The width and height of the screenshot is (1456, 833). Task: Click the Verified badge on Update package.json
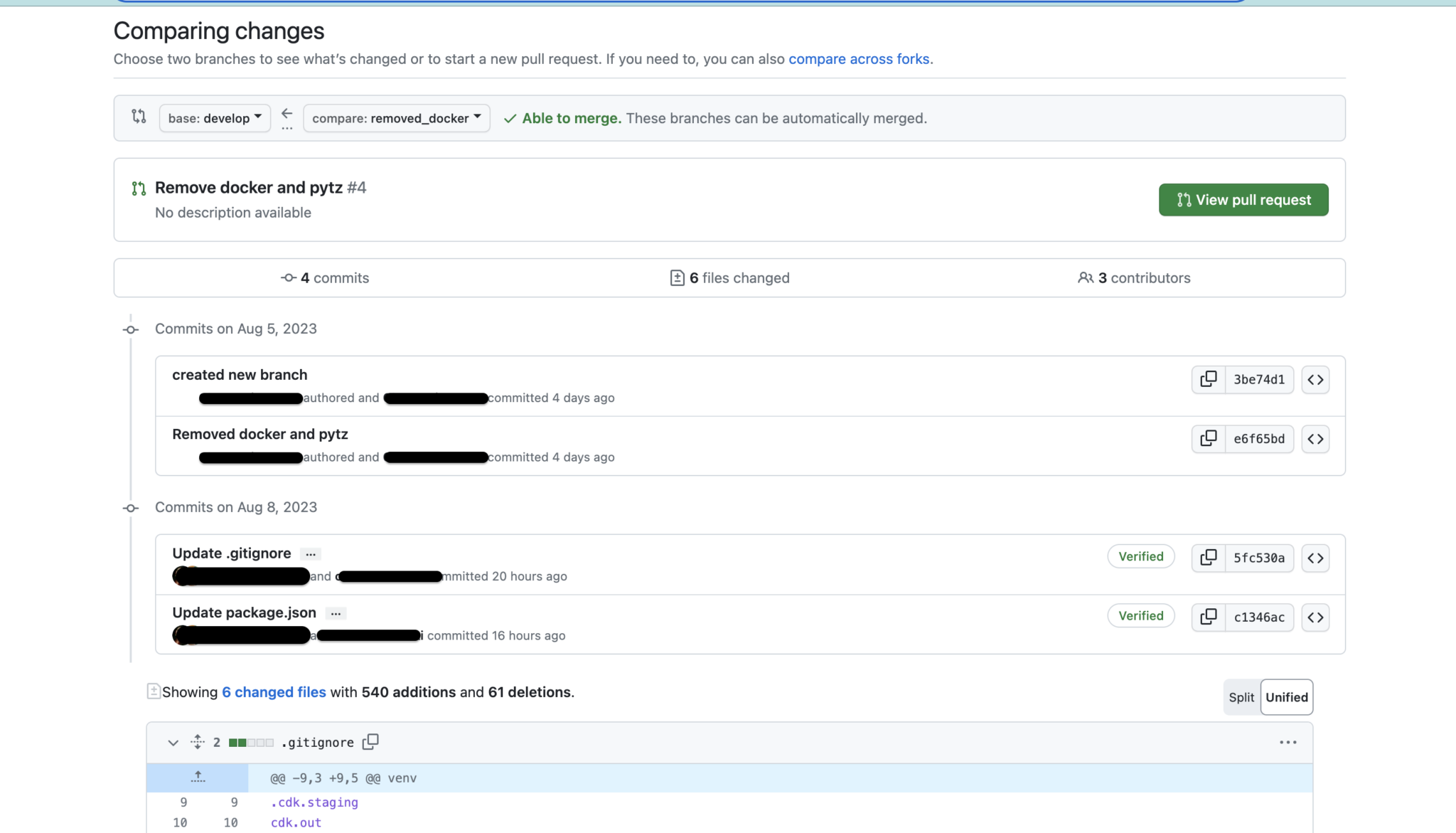point(1140,615)
